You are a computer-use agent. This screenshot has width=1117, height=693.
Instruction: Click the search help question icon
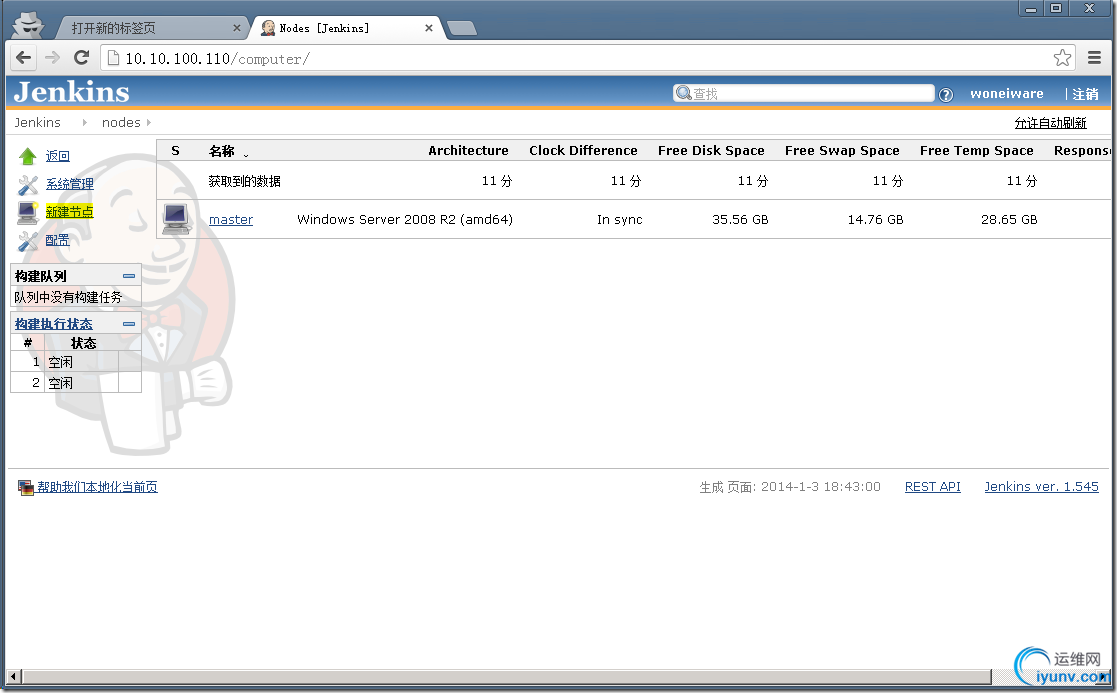point(946,95)
